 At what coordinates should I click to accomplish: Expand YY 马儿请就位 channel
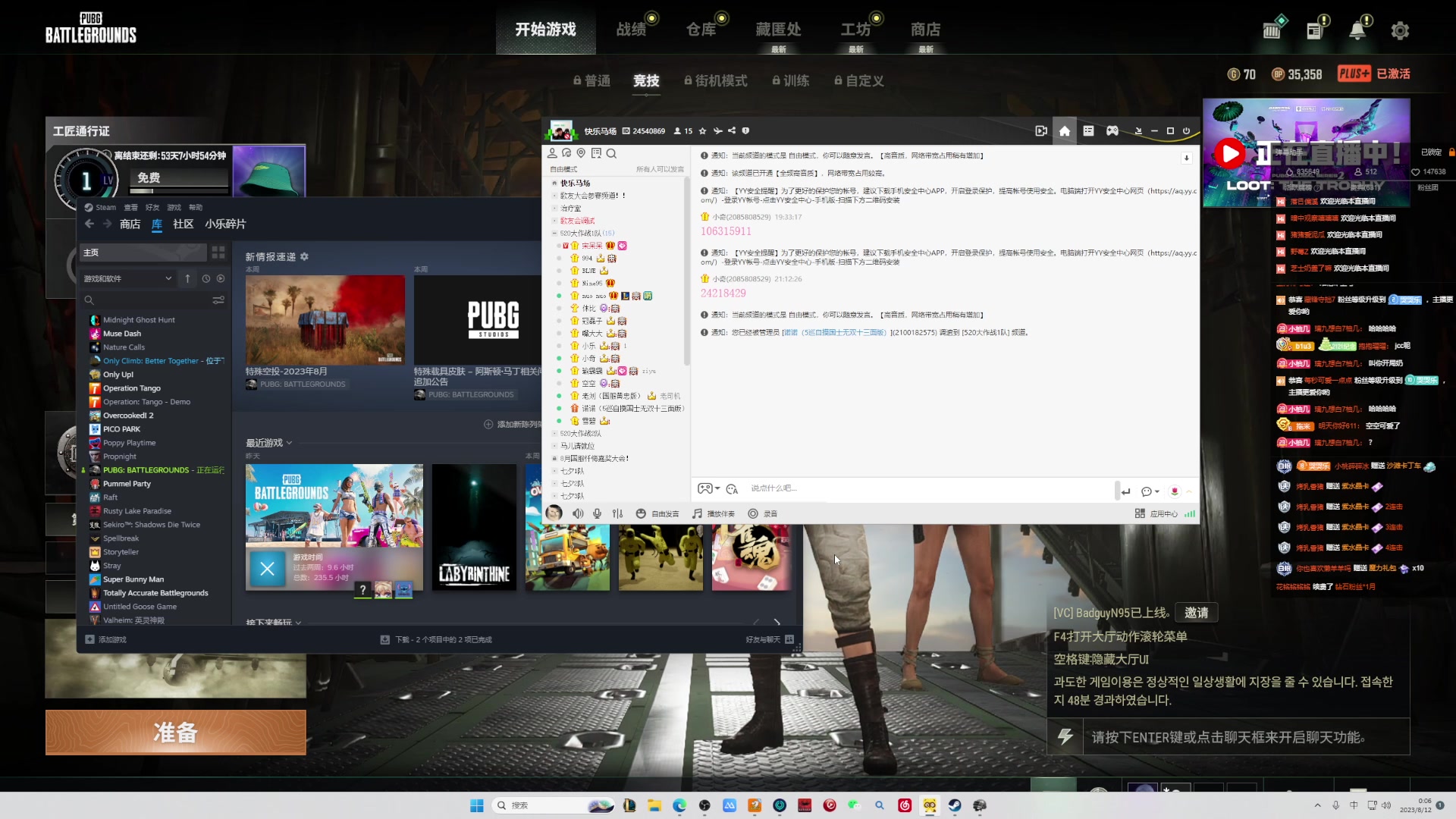tap(554, 446)
